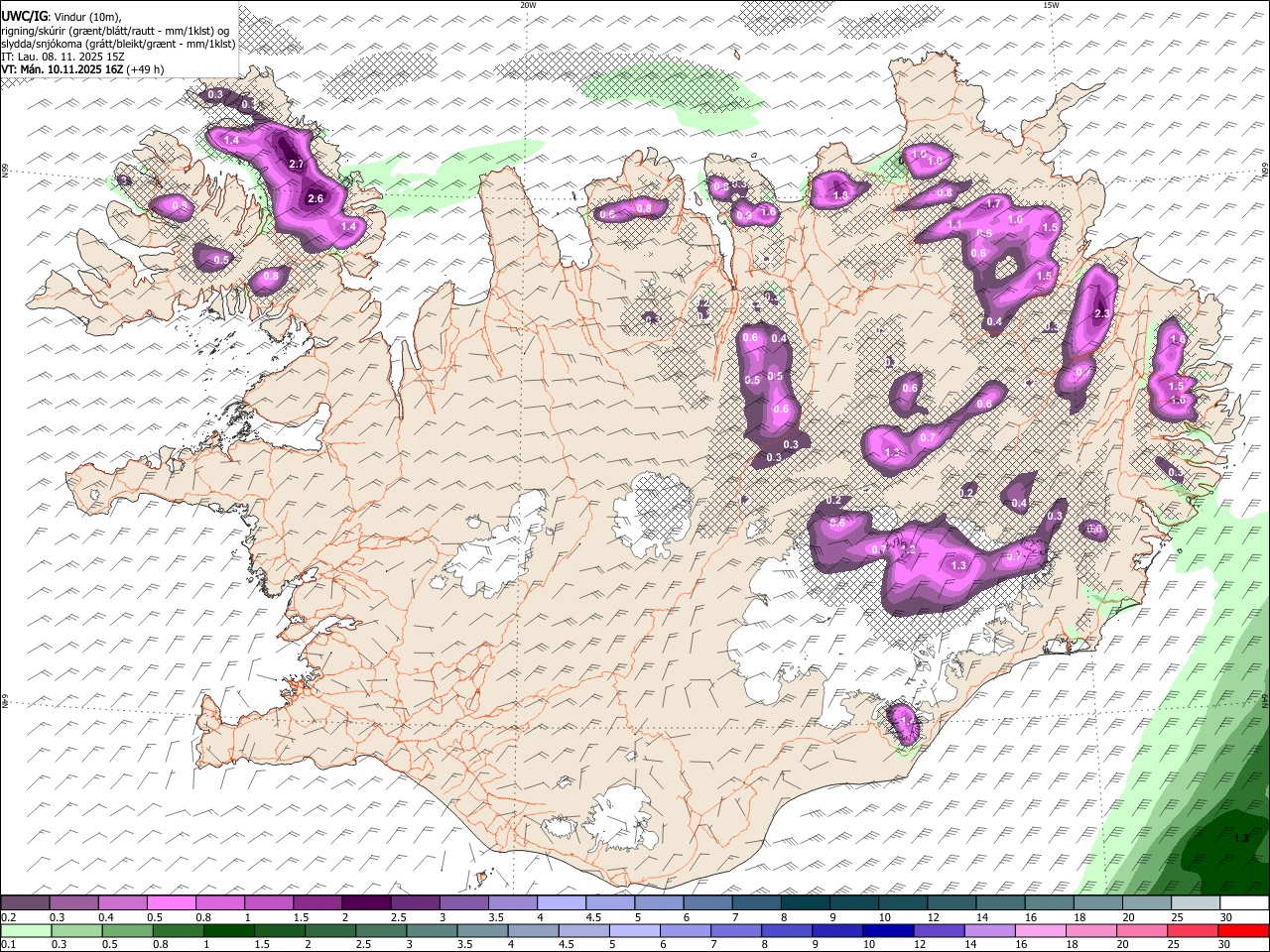
Task: Select the 'rigning/skúrir (grænt/blátt/rautt' header line
Action: coord(114,30)
